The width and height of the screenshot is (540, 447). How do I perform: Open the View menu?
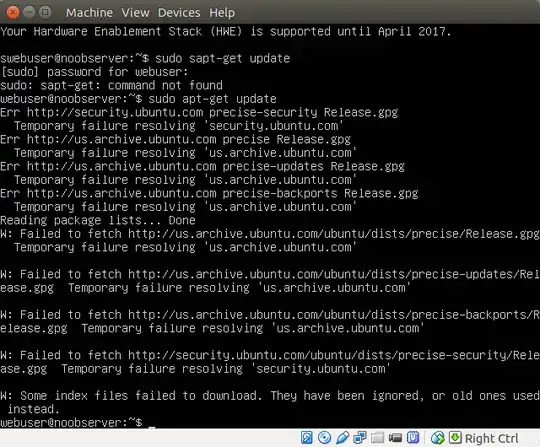(135, 13)
